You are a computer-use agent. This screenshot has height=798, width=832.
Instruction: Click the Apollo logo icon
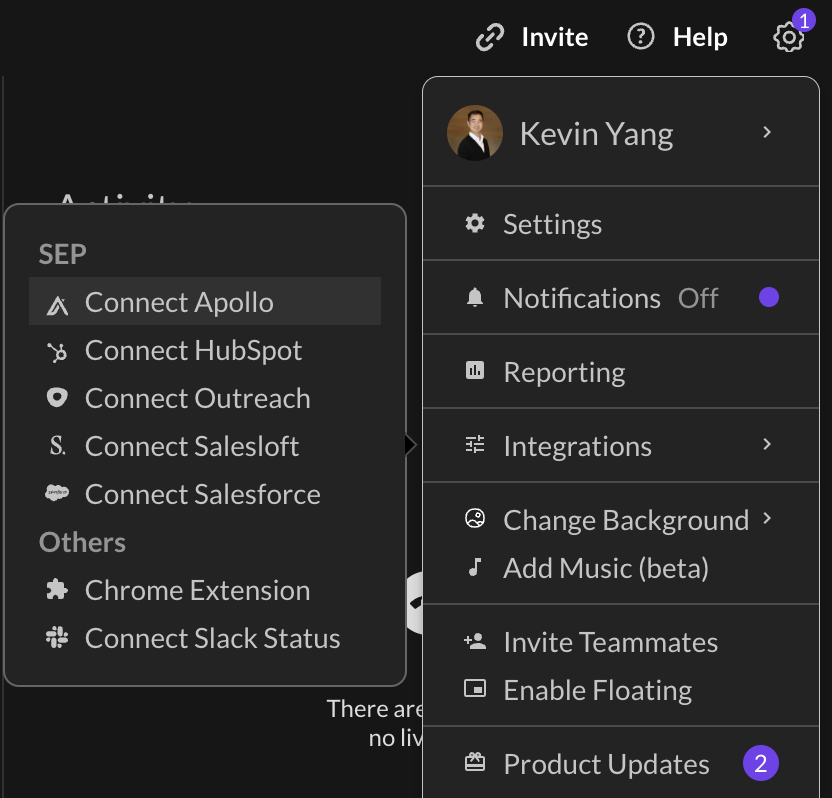pos(57,305)
